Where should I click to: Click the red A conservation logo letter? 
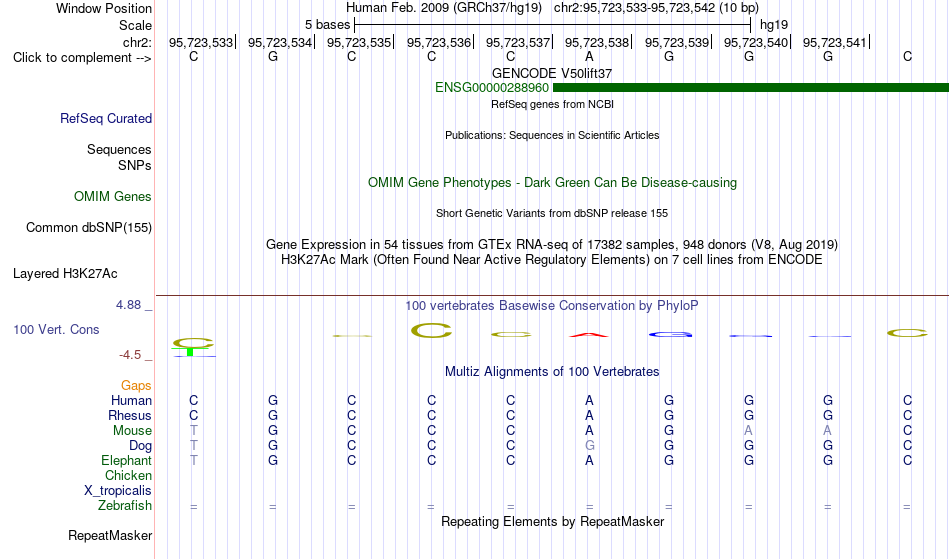(x=589, y=334)
